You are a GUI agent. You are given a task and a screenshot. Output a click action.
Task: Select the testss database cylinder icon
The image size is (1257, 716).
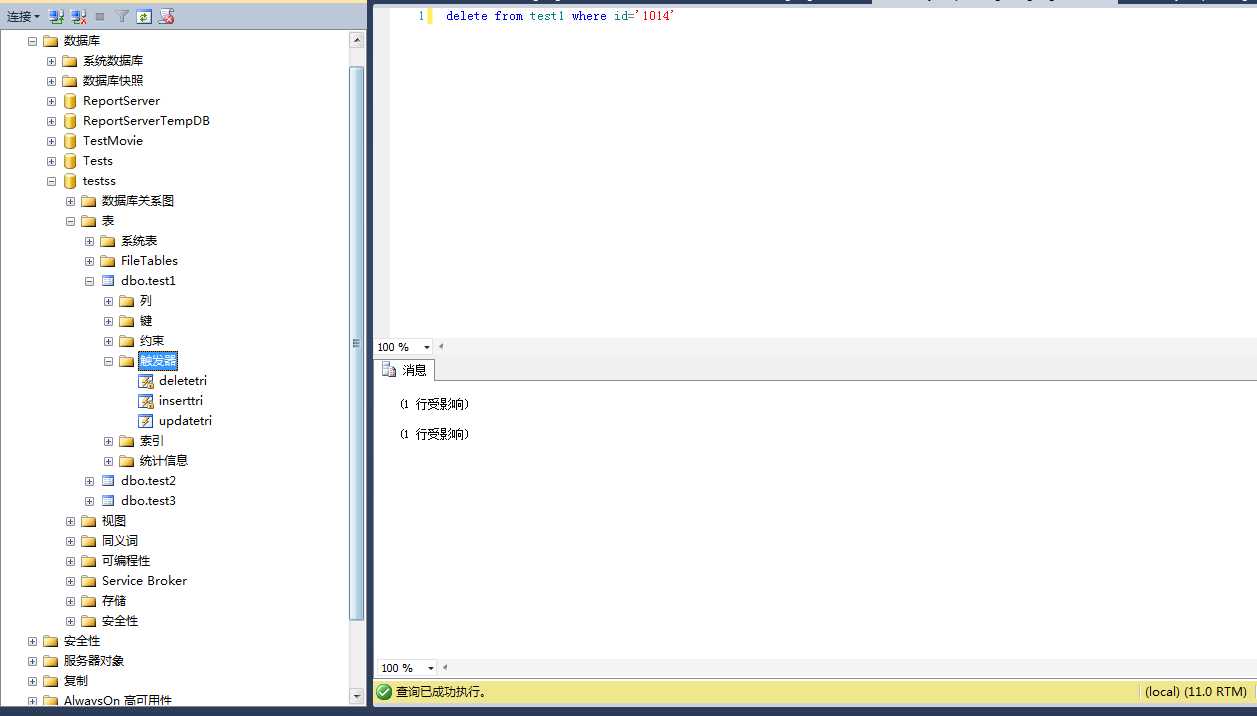coord(69,181)
